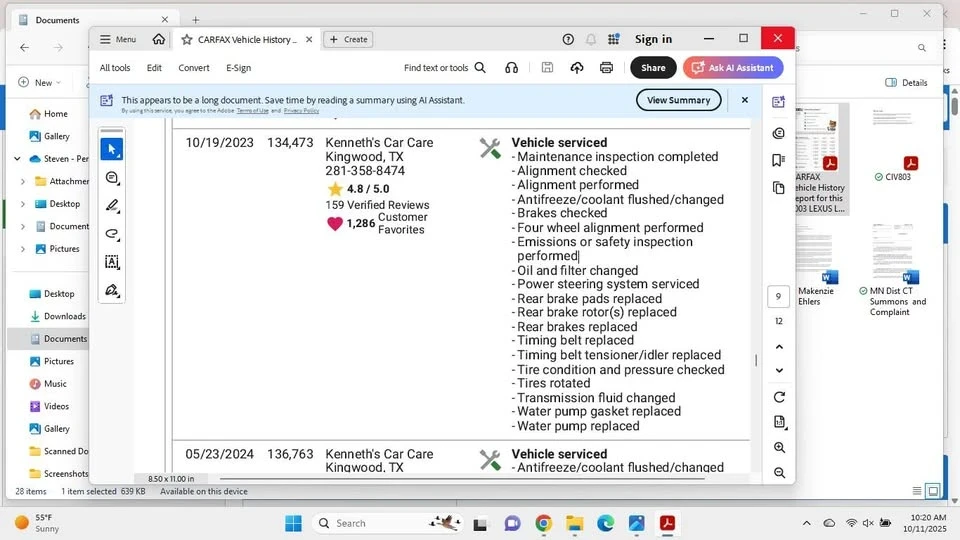Open Google Chrome from taskbar
Viewport: 960px width, 540px height.
tap(543, 523)
